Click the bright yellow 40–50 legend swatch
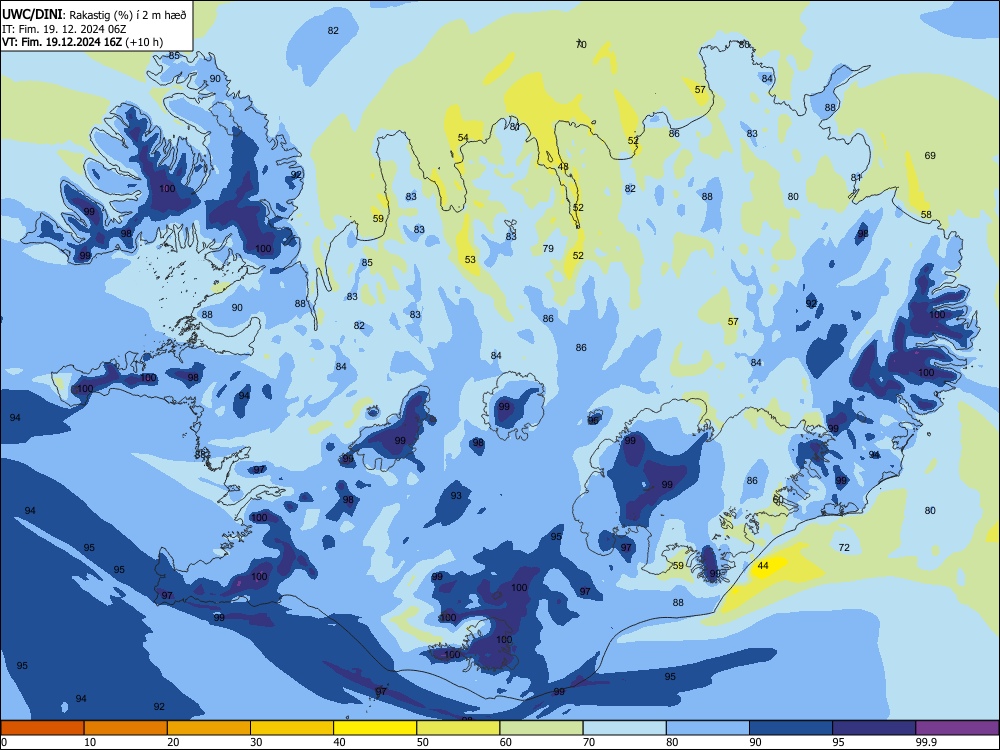1000x750 pixels. point(375,728)
